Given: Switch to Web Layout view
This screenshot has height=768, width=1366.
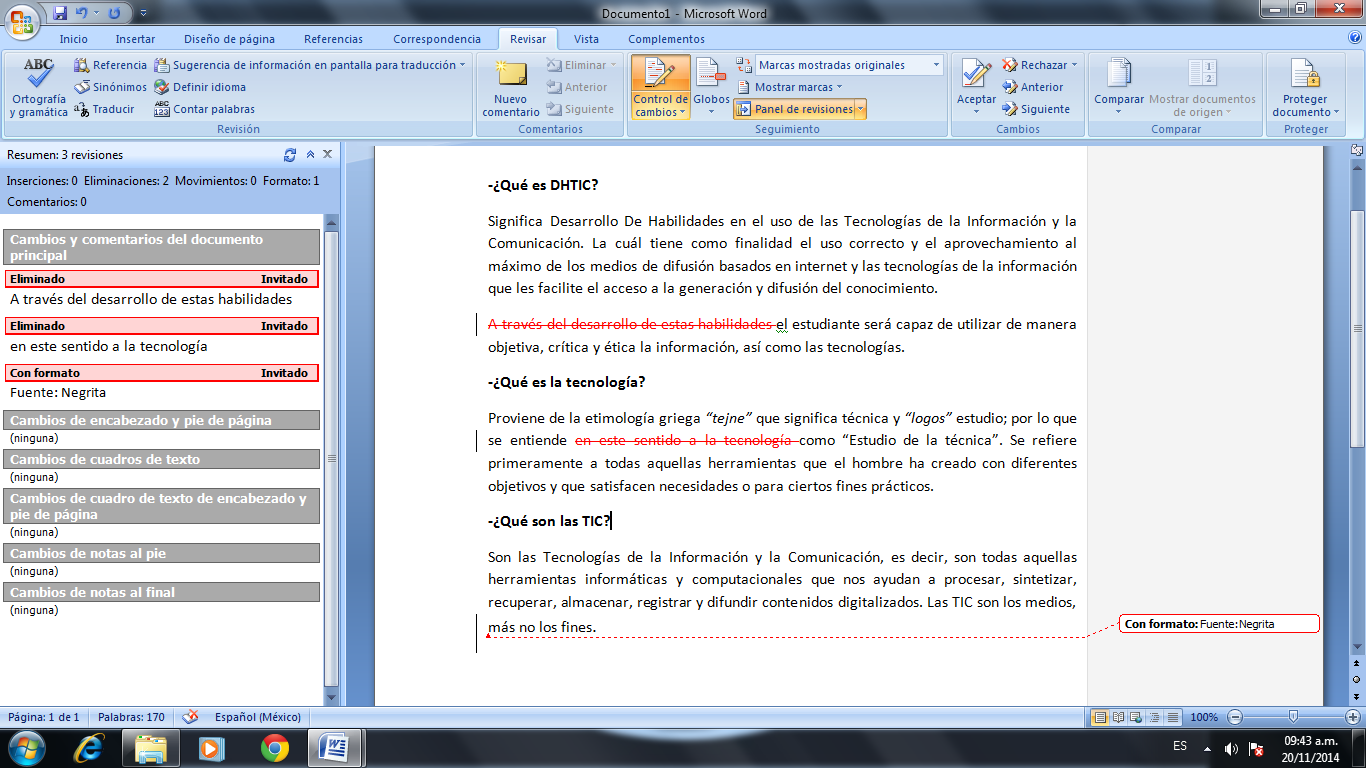Looking at the screenshot, I should click(1137, 717).
